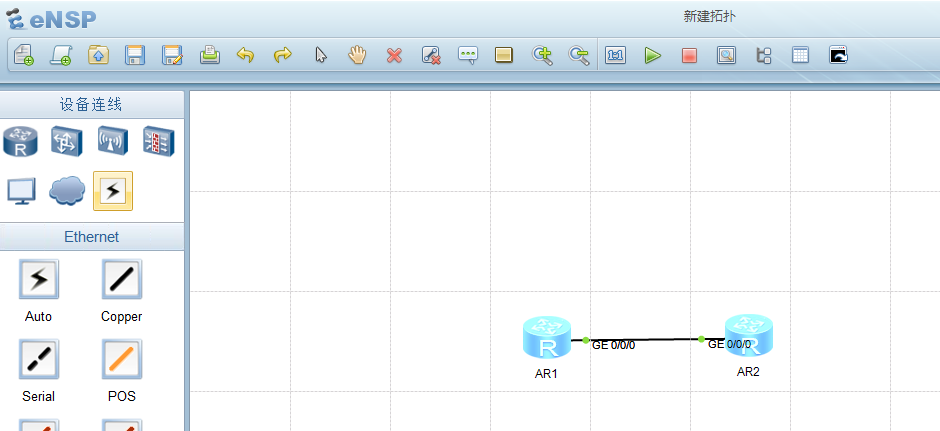
Task: Click the new test topology icon
Action: [61, 55]
